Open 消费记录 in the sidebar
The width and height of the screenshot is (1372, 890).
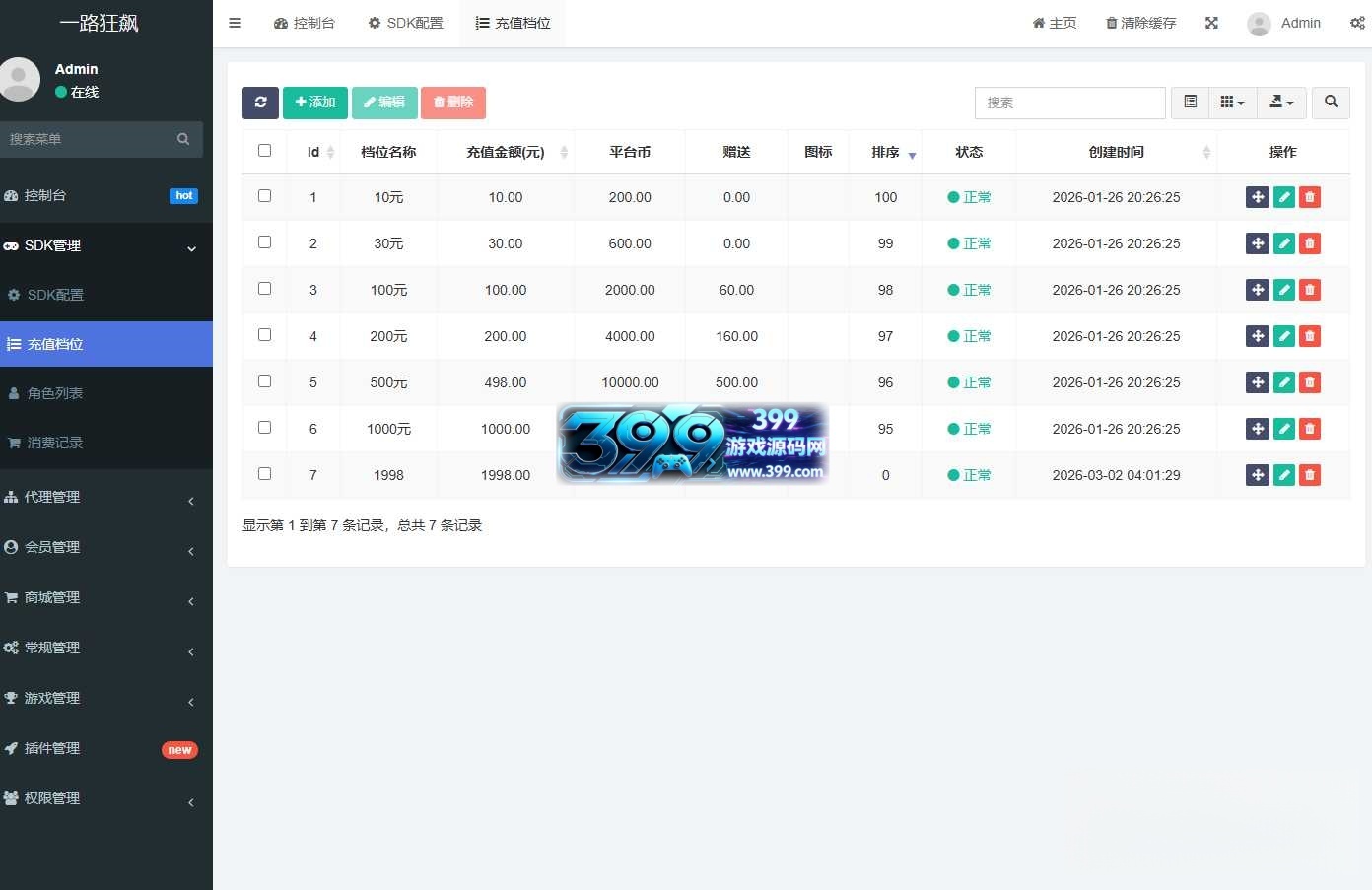pyautogui.click(x=106, y=443)
